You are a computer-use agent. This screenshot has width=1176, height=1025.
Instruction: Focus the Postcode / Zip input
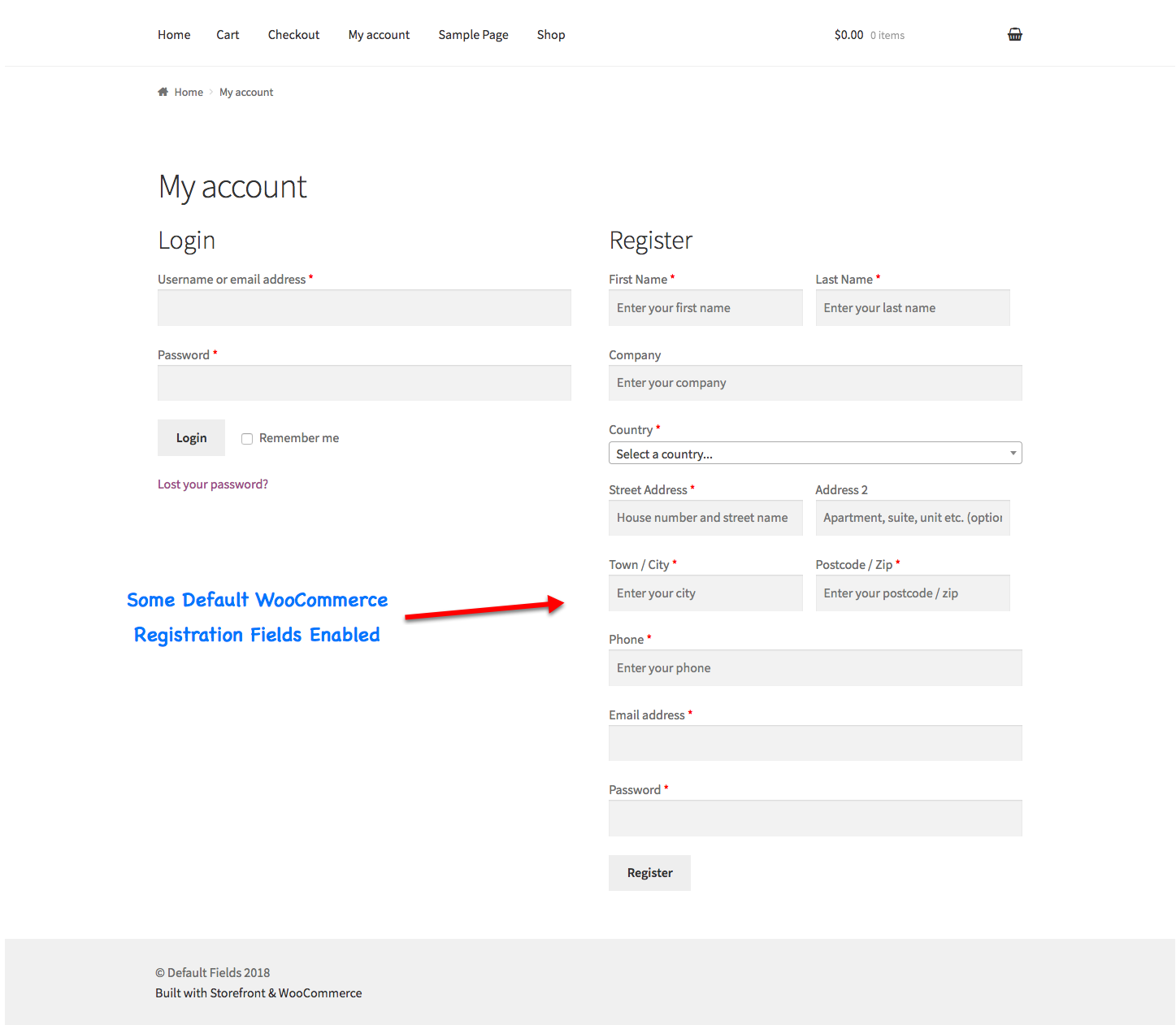click(912, 593)
